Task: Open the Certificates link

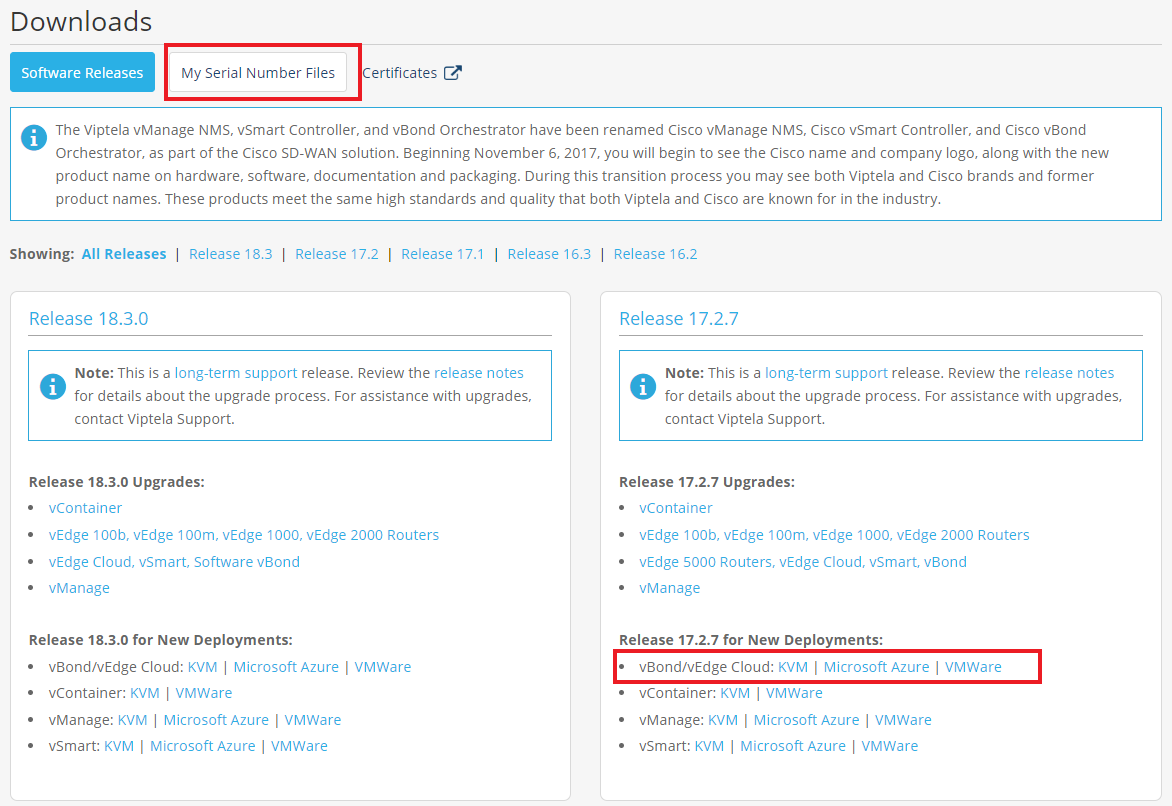Action: [399, 73]
